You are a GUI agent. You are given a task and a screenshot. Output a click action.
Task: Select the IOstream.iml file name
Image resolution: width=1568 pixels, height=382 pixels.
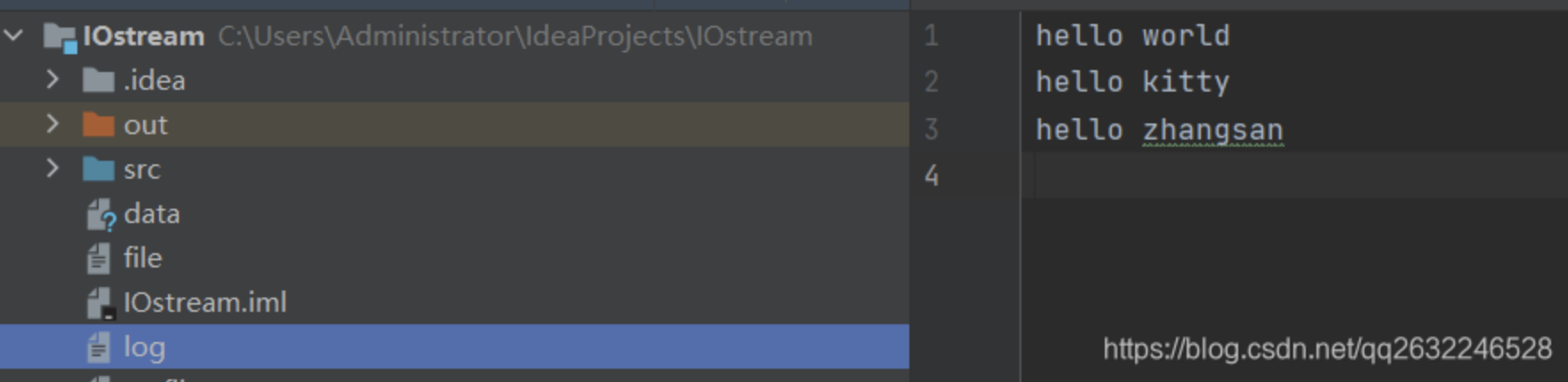point(204,303)
